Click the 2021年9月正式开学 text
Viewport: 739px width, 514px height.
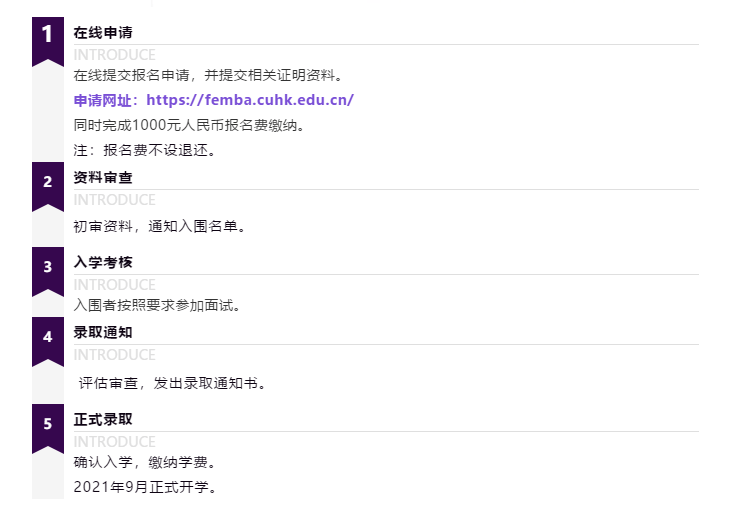[x=145, y=487]
